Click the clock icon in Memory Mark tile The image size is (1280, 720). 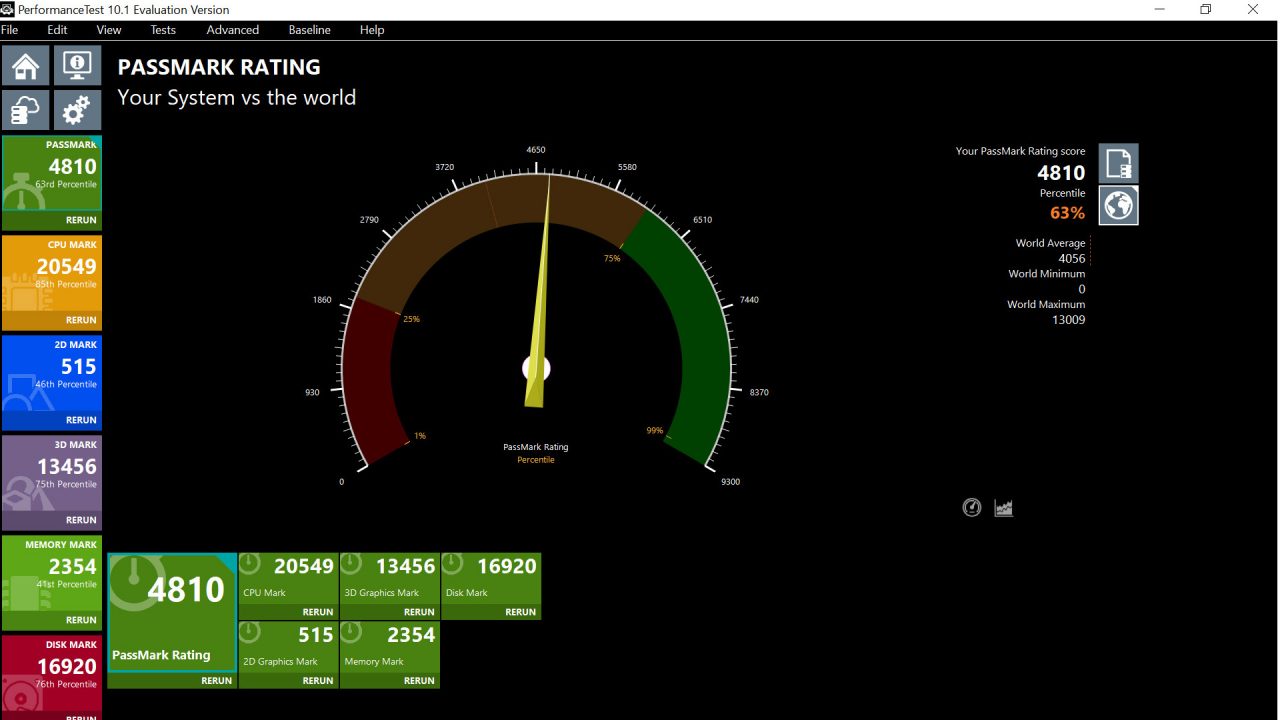tap(351, 632)
